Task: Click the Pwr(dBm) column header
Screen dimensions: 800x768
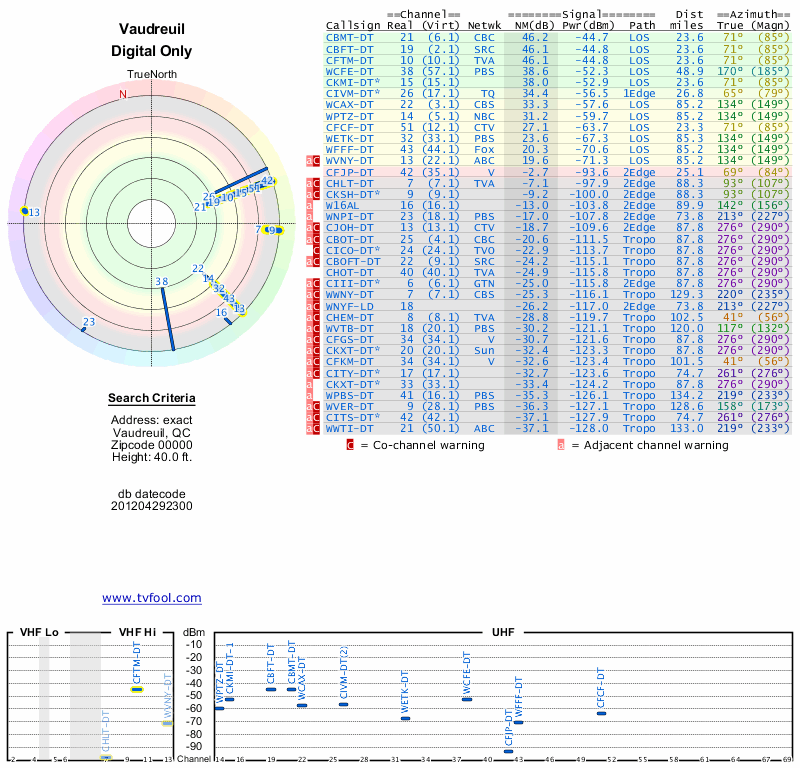Action: point(588,26)
